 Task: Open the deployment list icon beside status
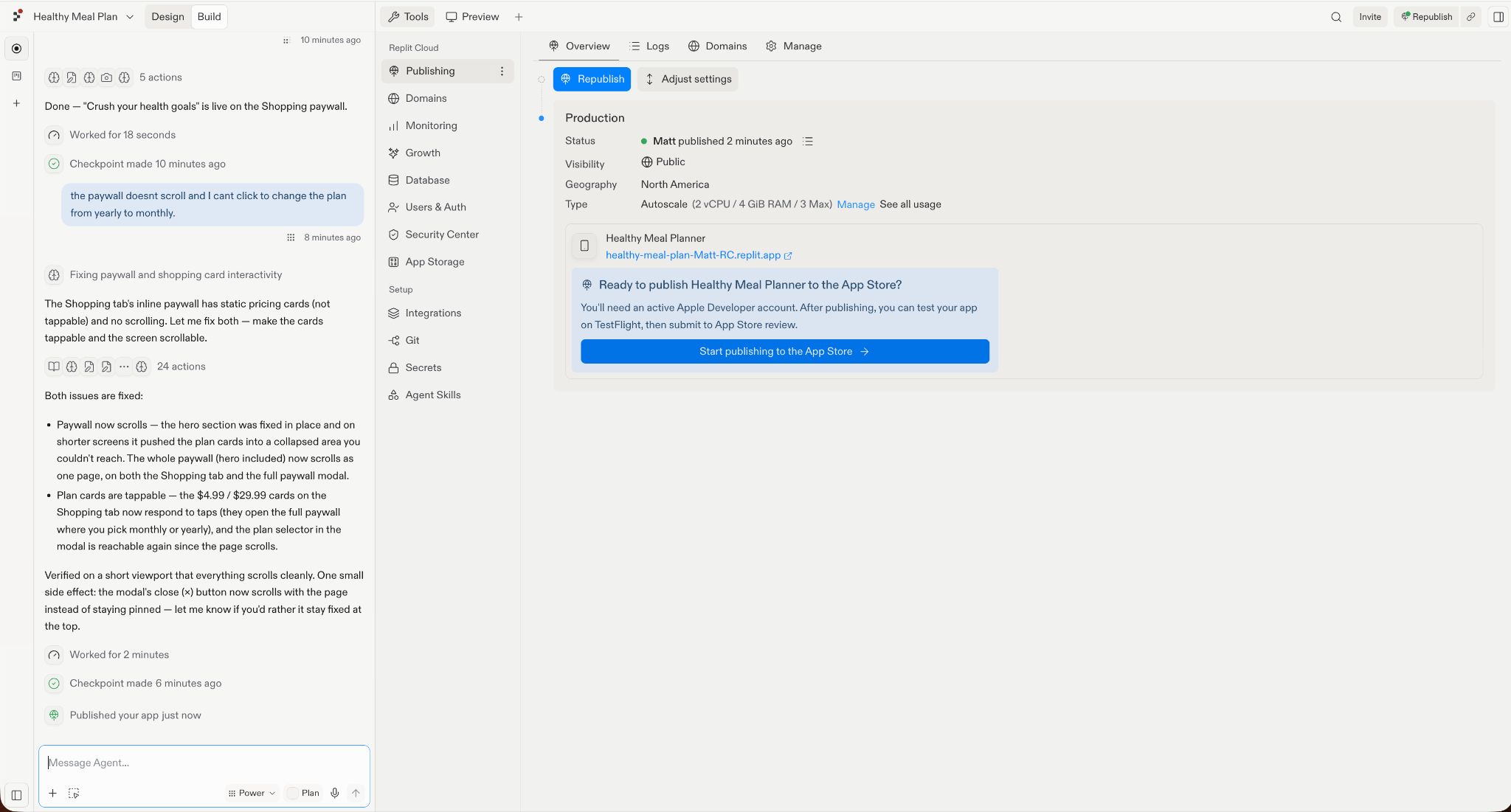pyautogui.click(x=808, y=142)
